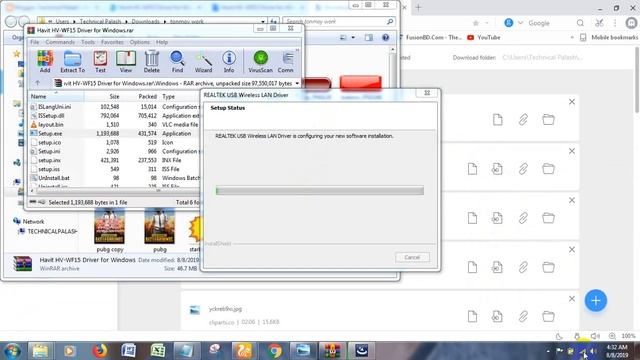Open Explorer change view dropdown arrow
Viewport: 640px width, 360px height.
353,38
